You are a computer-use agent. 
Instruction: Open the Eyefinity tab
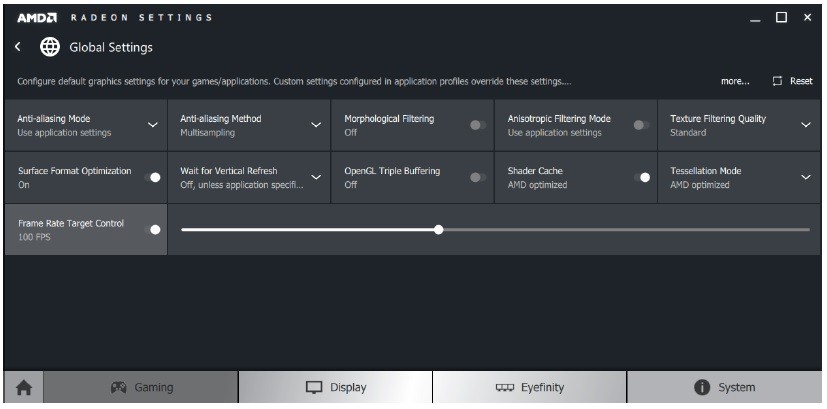pyautogui.click(x=530, y=387)
